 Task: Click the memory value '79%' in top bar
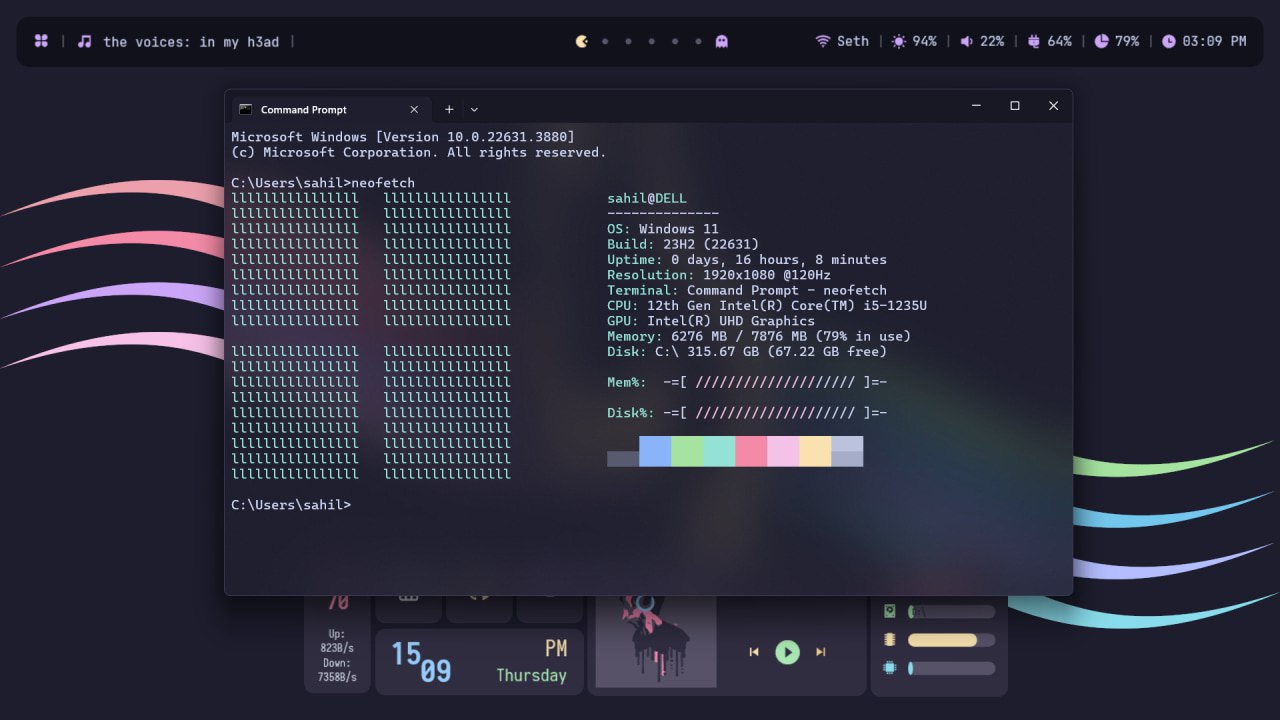(1127, 41)
